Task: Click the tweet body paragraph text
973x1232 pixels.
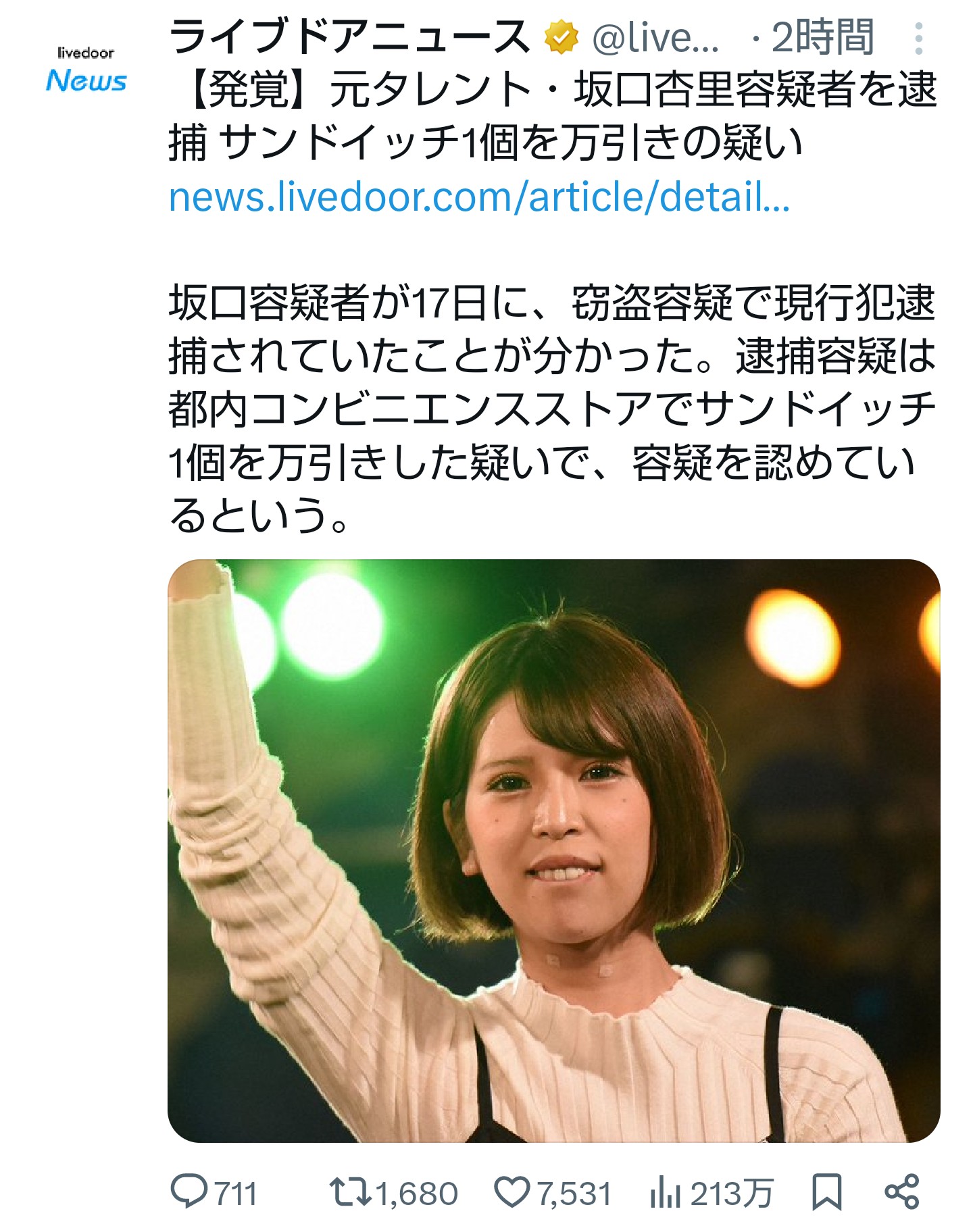Action: (x=552, y=409)
